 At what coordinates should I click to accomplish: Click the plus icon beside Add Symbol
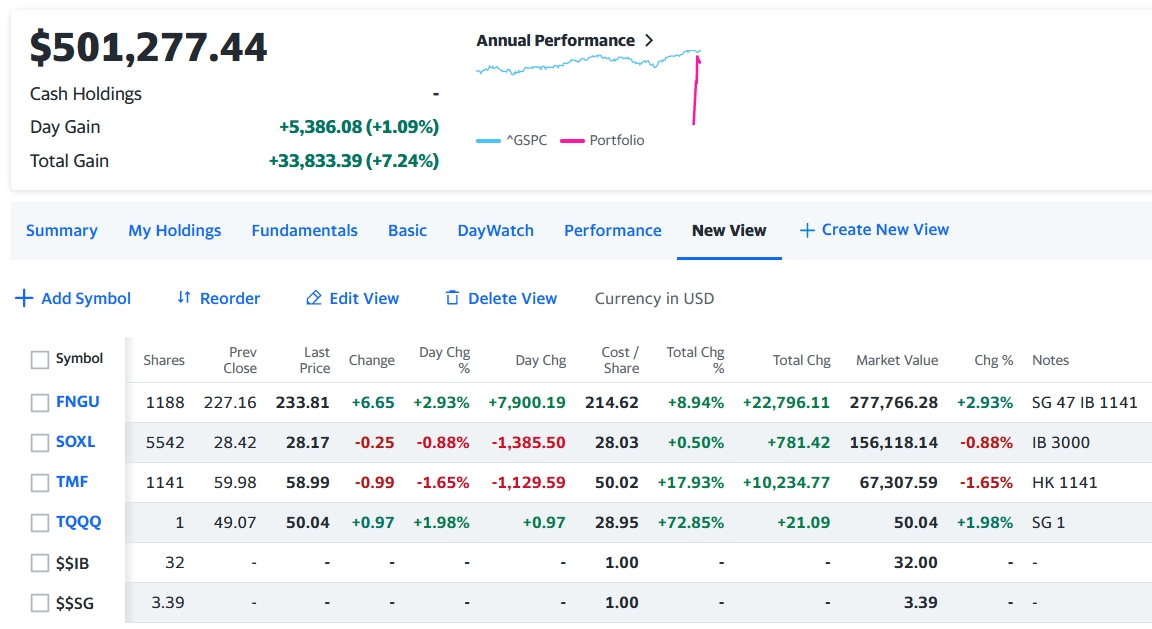(25, 298)
